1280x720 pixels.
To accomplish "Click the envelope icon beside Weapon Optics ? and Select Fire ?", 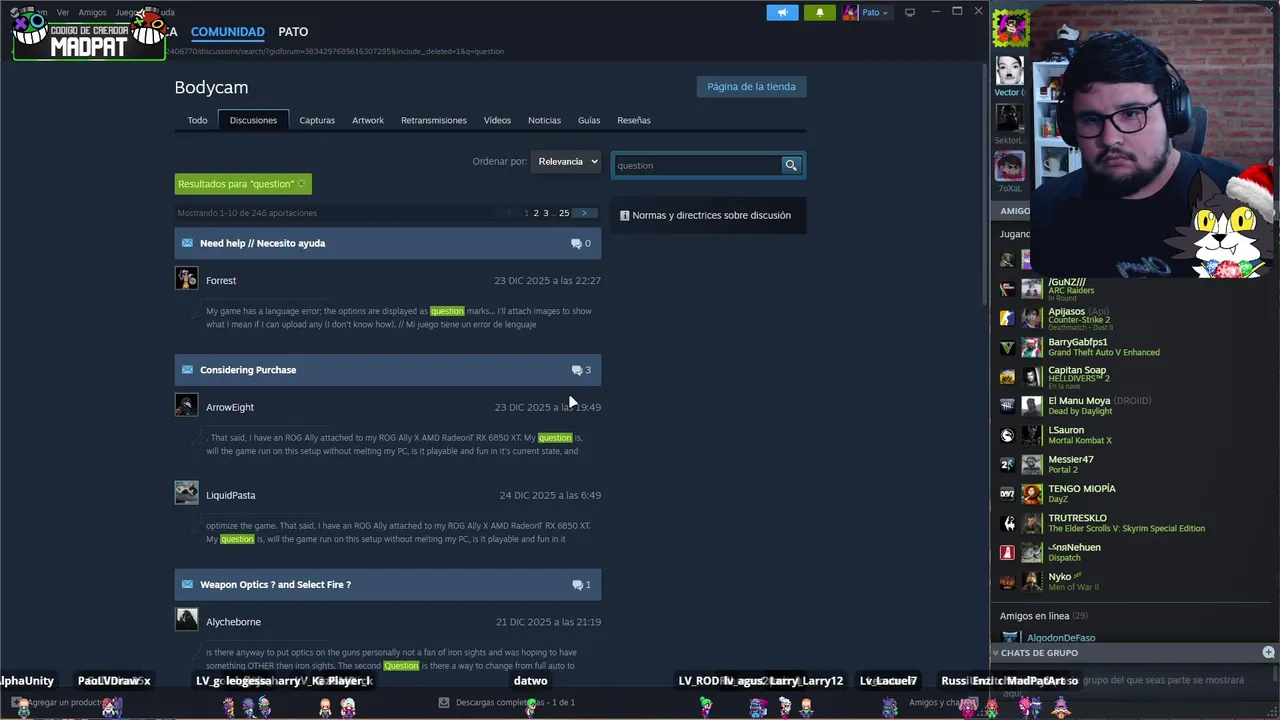I will pyautogui.click(x=187, y=584).
